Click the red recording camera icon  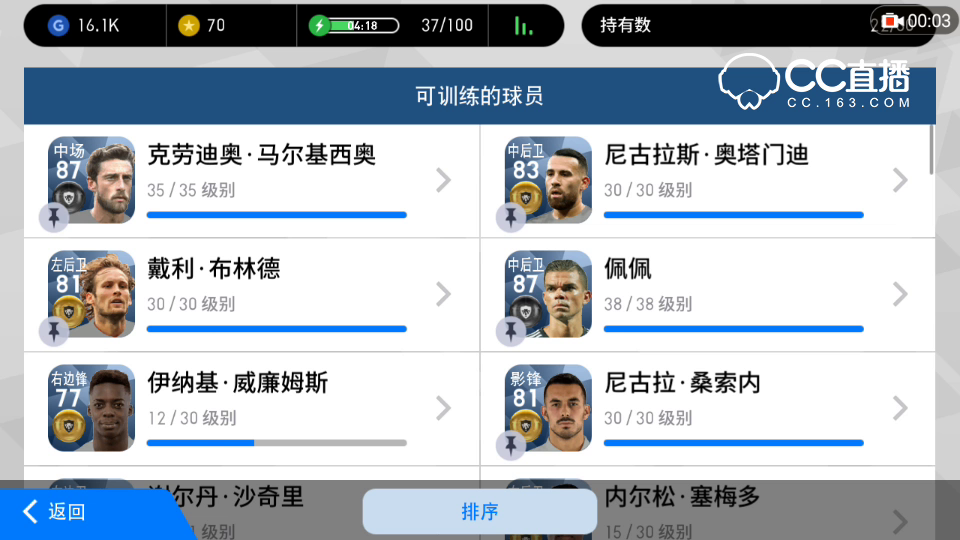[x=893, y=21]
